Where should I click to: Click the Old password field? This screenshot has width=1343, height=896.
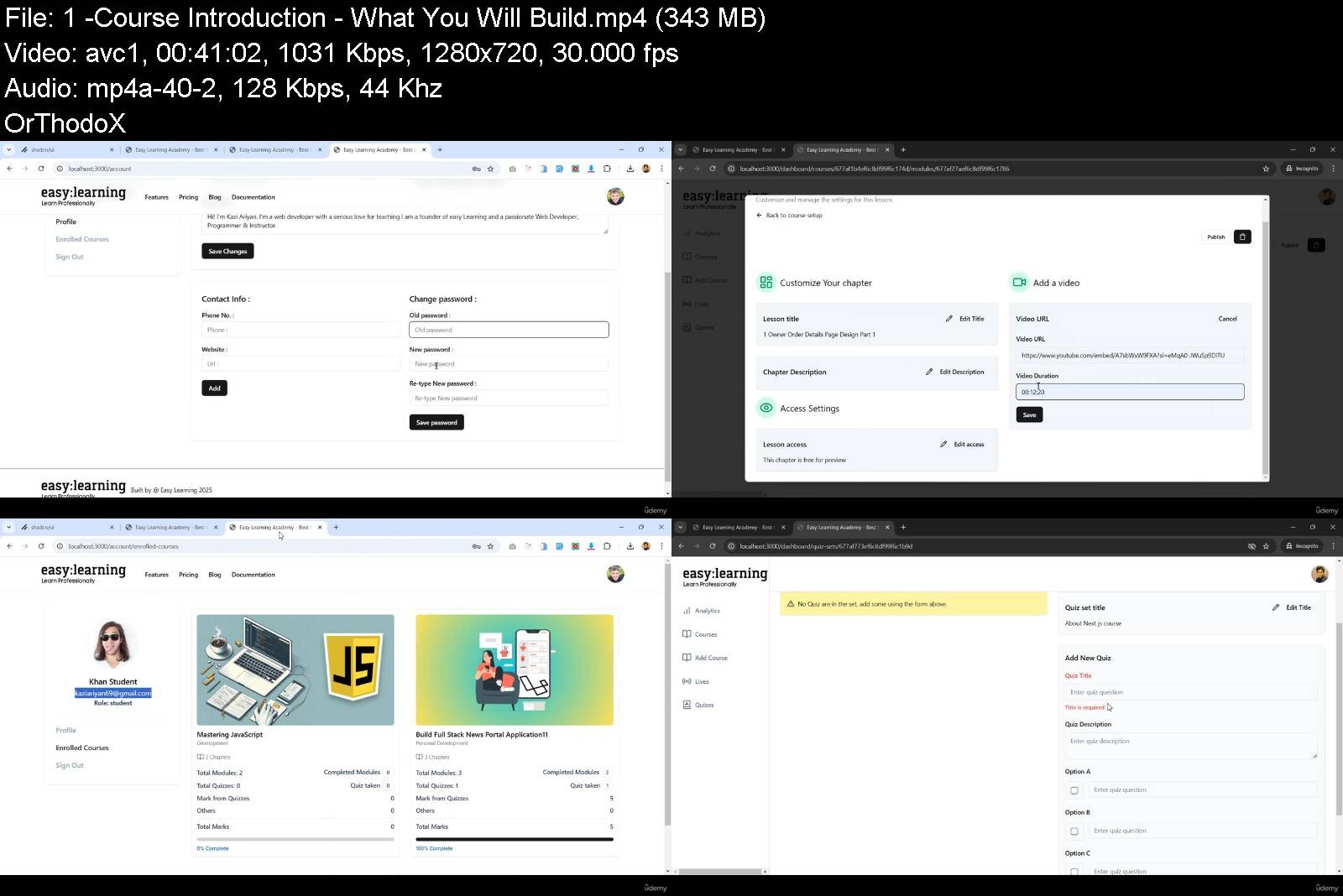(509, 330)
